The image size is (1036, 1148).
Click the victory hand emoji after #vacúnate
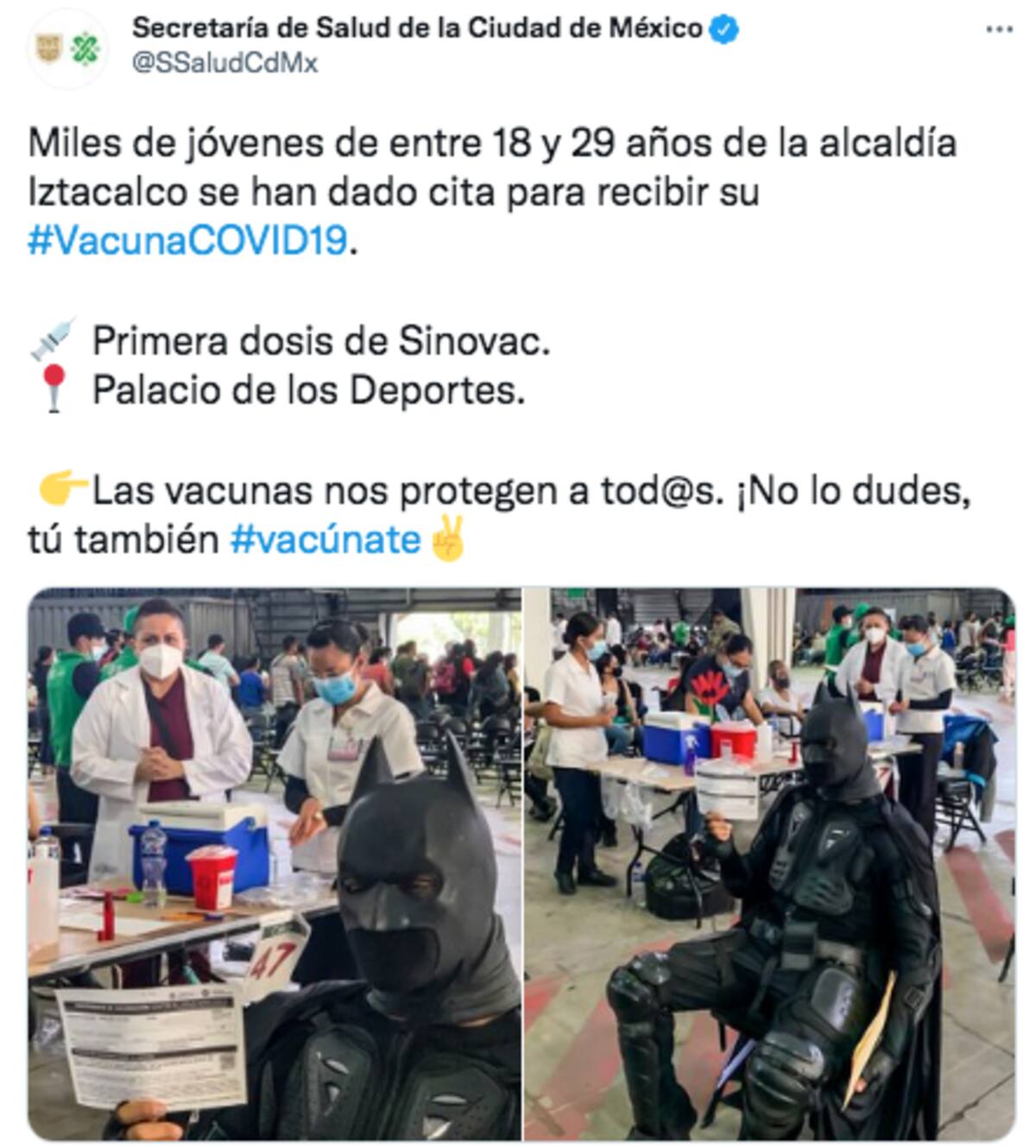[446, 539]
